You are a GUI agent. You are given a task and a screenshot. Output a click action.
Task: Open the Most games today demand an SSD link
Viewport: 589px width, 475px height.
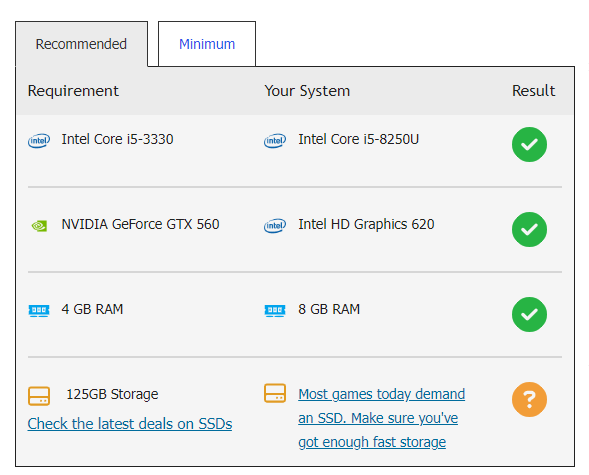point(382,418)
